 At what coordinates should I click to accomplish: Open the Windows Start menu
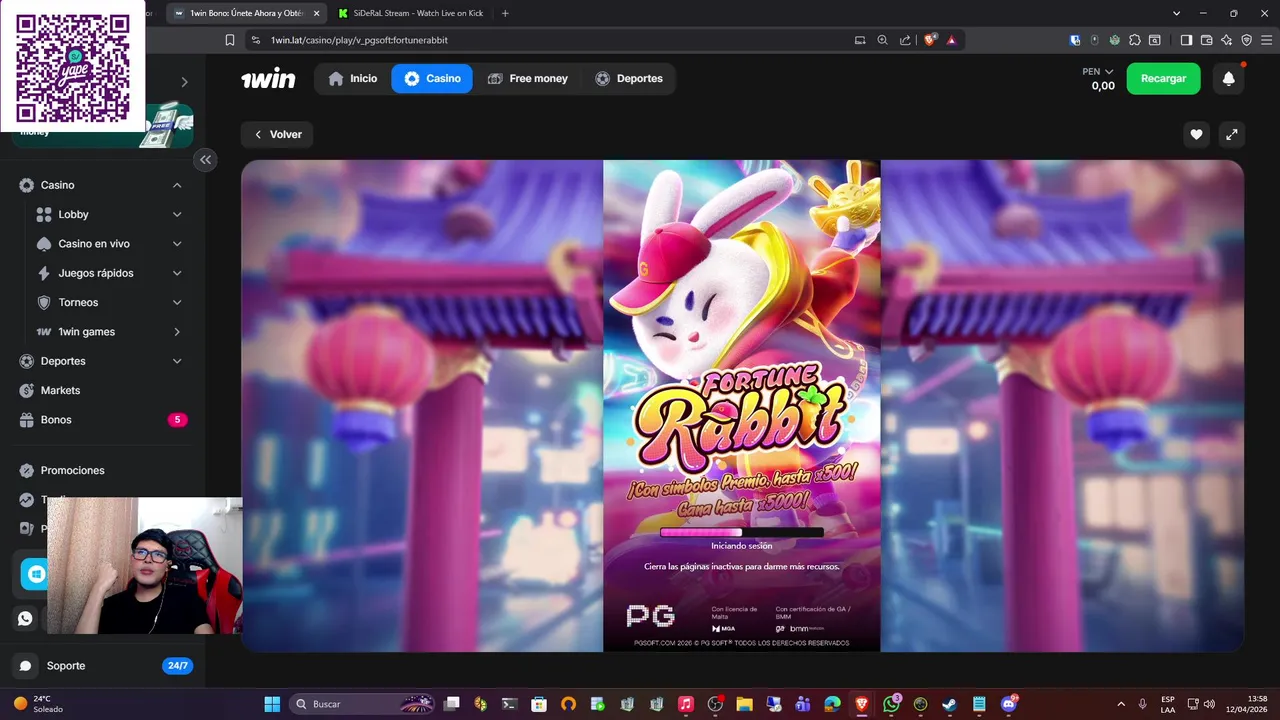[x=272, y=704]
